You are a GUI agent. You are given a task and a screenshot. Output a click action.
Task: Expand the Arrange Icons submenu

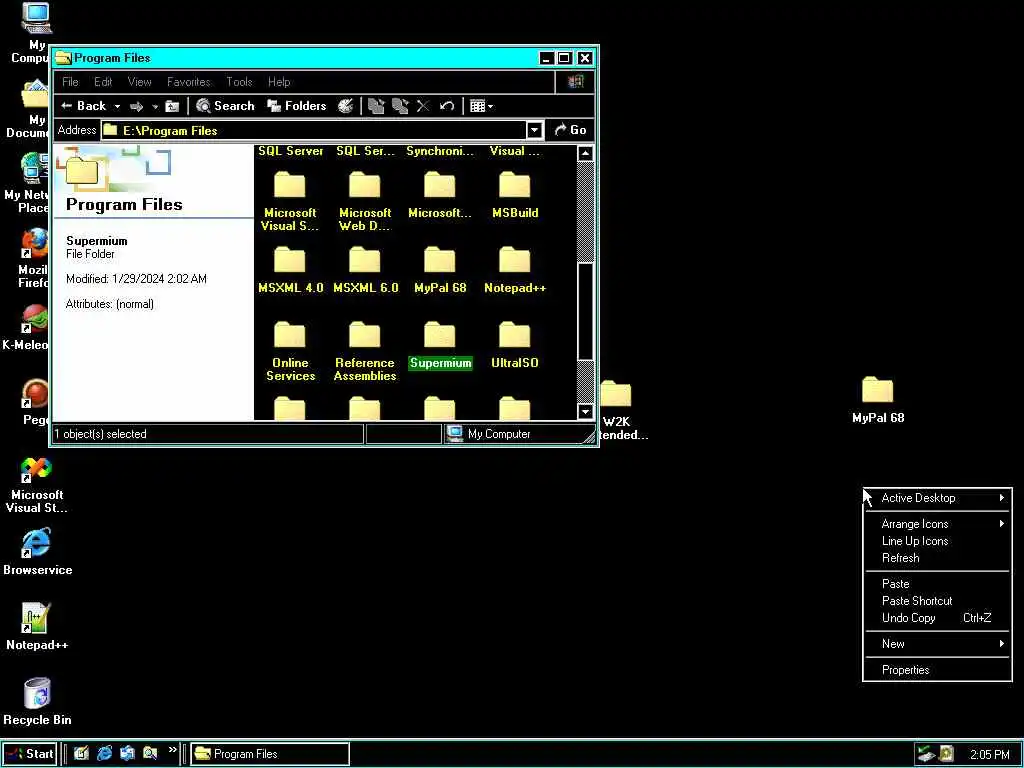937,524
